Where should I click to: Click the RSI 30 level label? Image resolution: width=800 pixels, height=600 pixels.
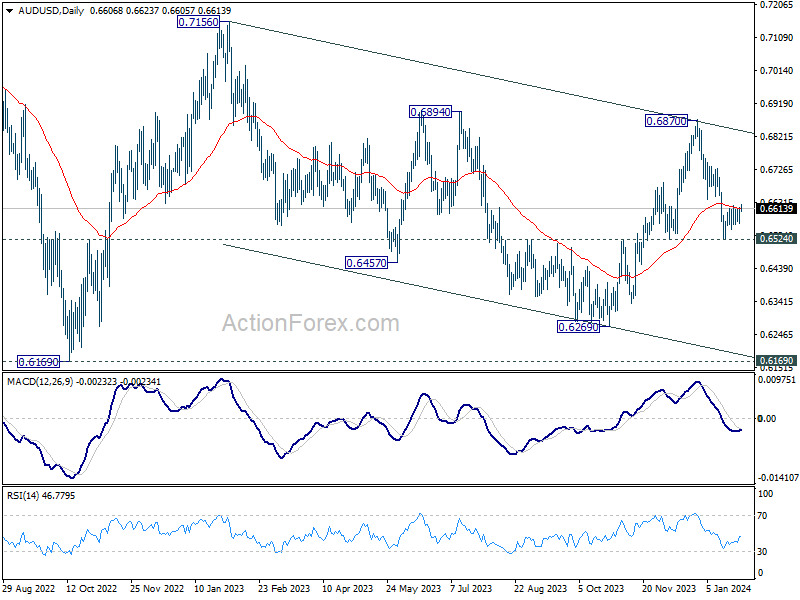[762, 552]
